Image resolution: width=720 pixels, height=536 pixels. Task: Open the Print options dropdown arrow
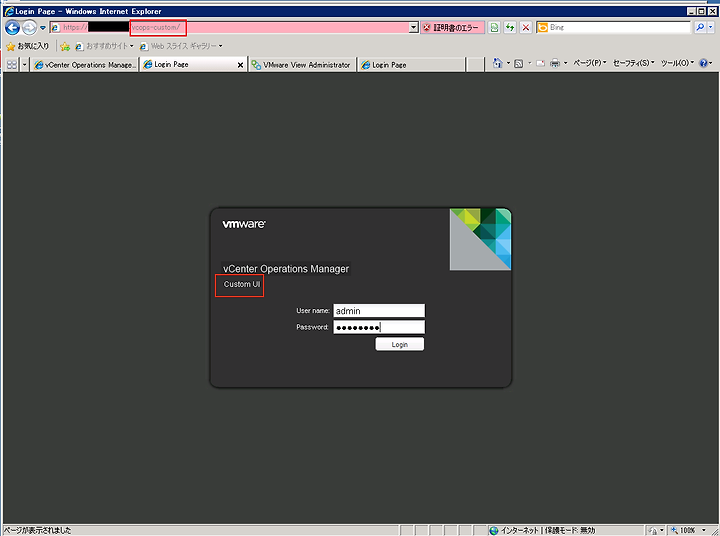565,63
